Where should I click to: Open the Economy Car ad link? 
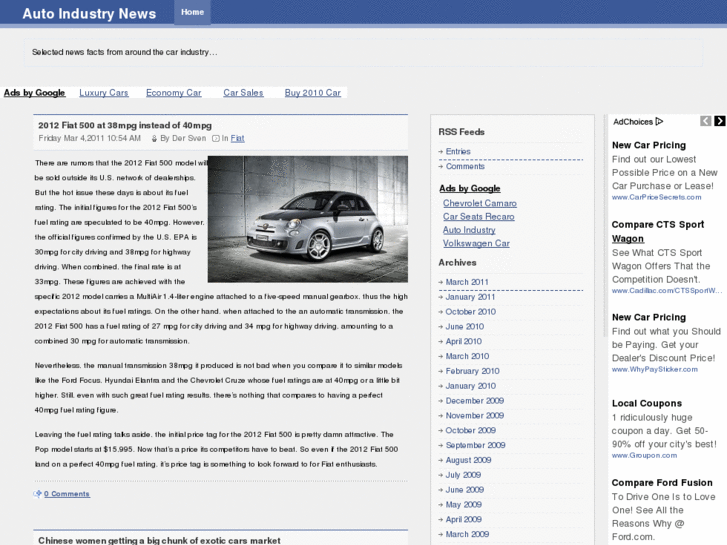coord(173,93)
